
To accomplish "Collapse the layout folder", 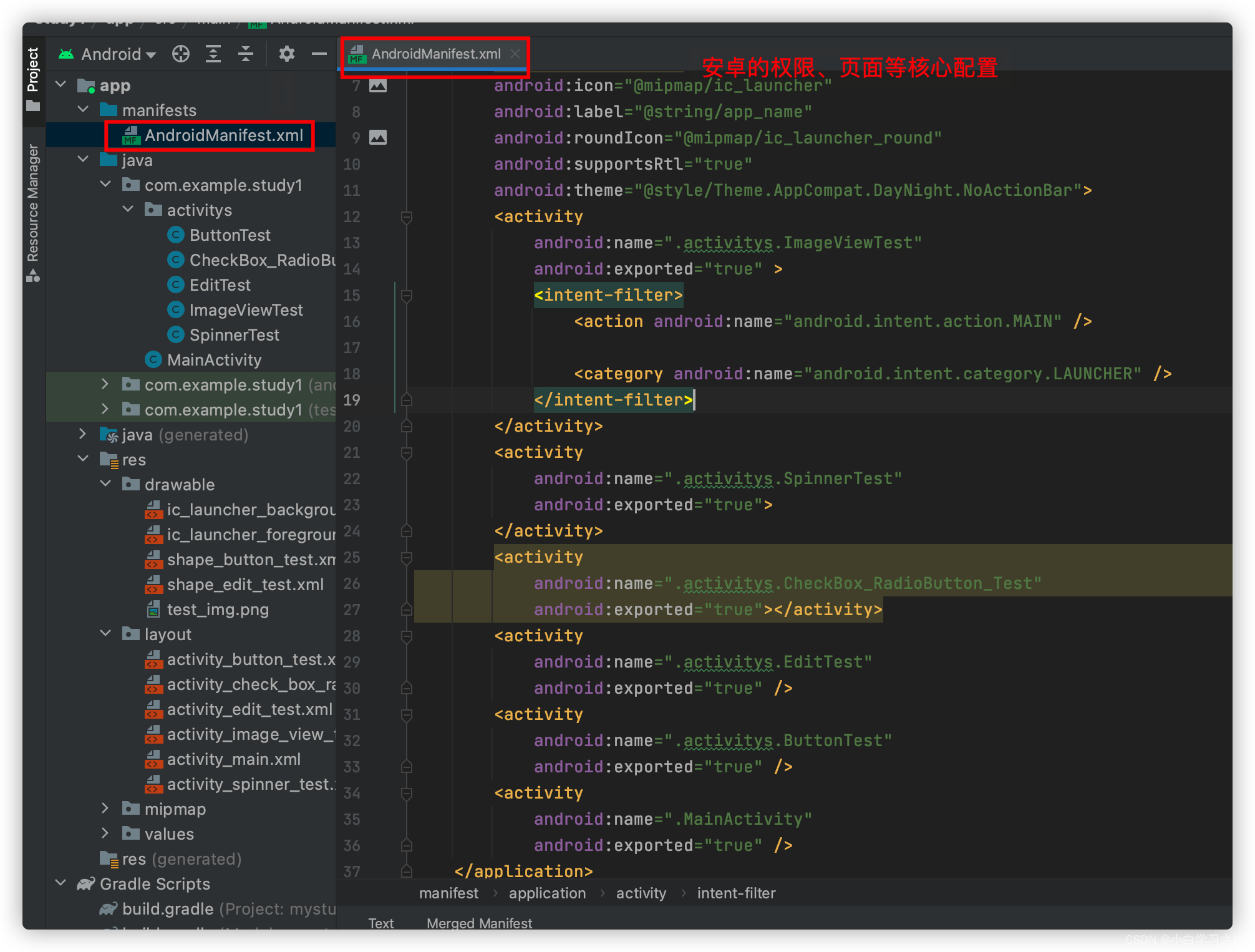I will click(106, 634).
